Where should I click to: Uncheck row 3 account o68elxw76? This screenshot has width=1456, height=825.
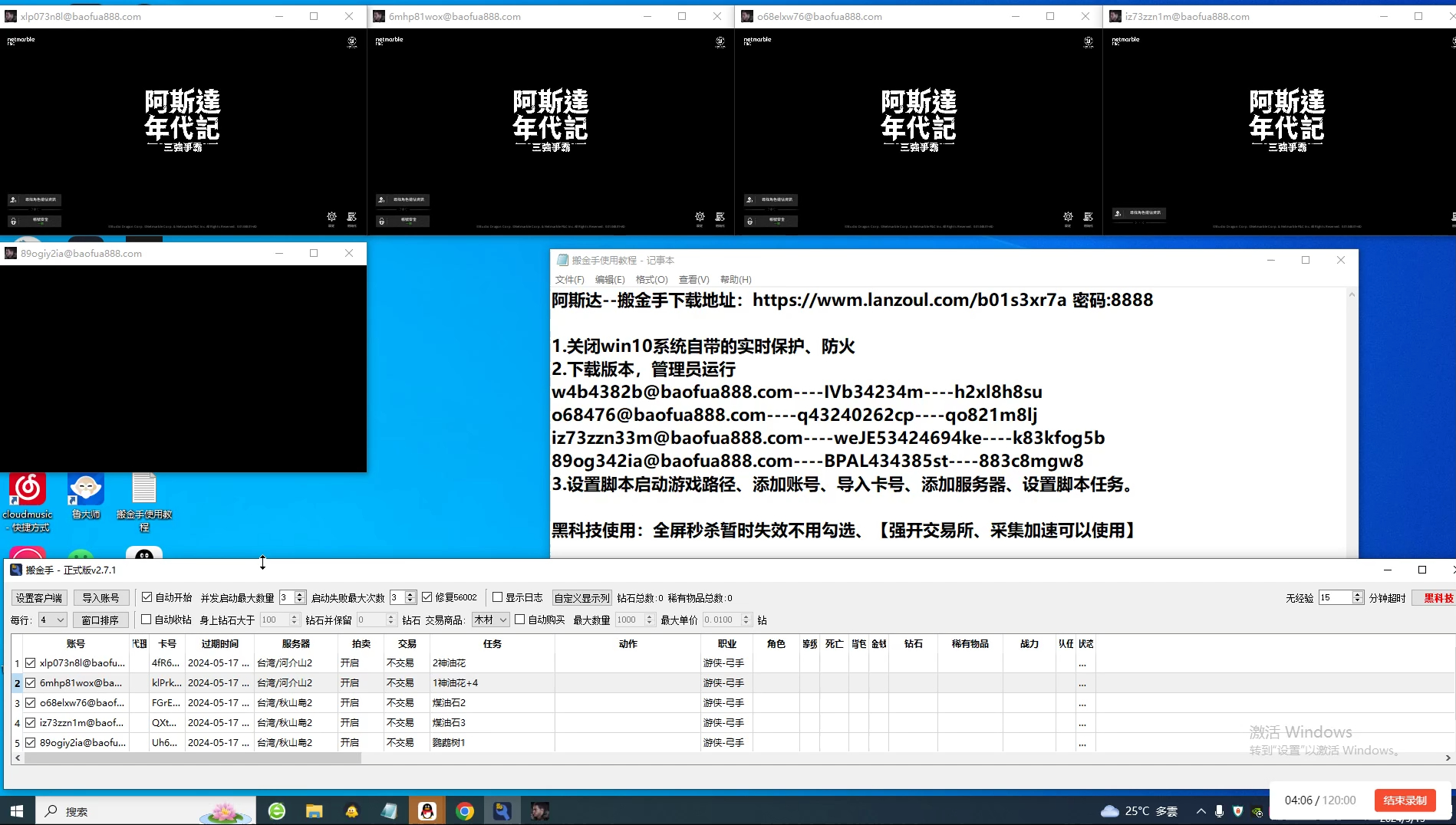pos(31,702)
